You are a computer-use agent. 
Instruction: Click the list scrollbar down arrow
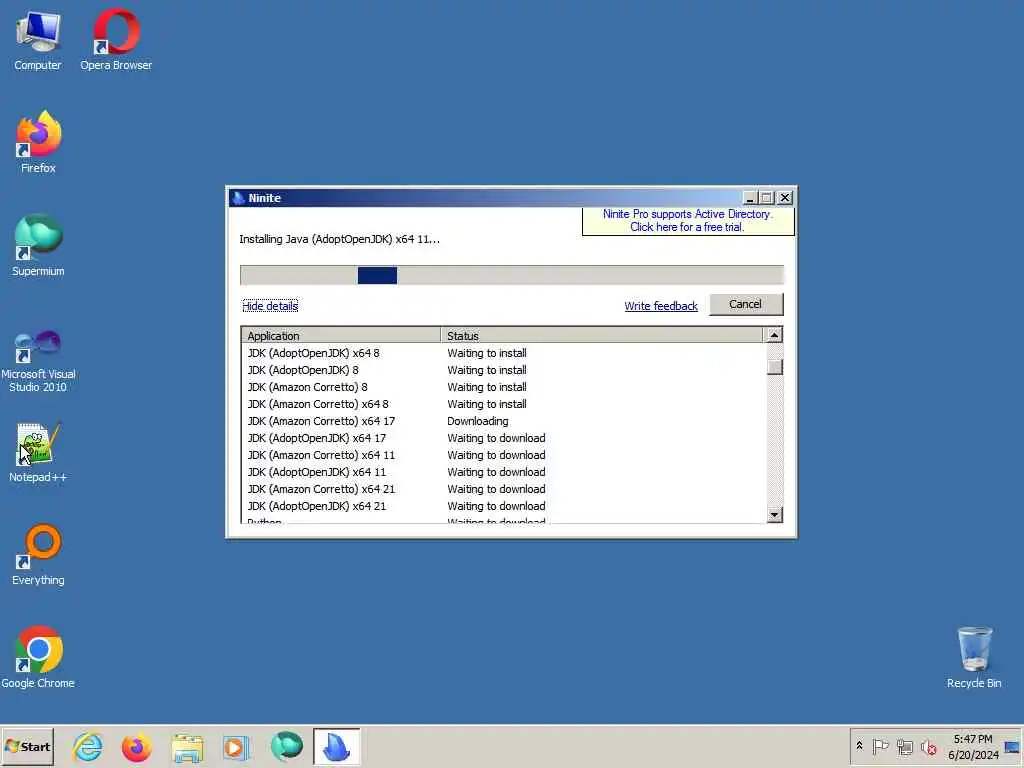[x=774, y=515]
